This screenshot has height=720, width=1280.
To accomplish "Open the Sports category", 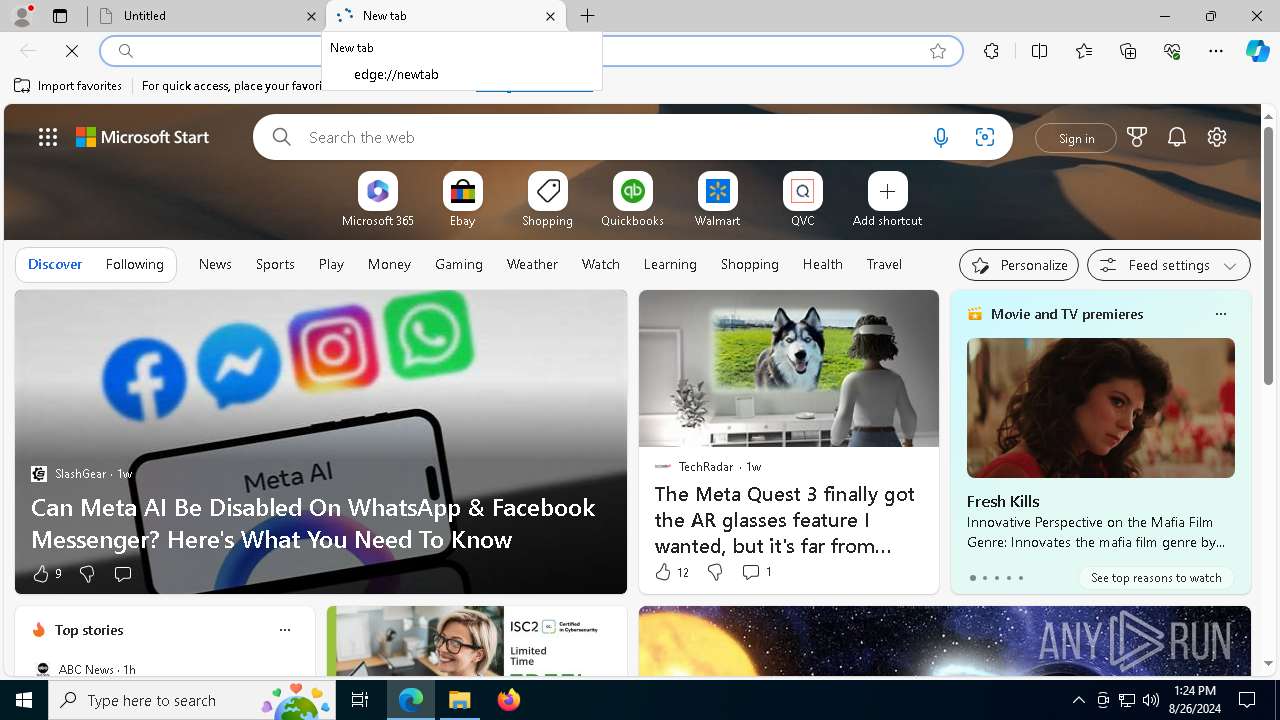I will click(x=275, y=265).
